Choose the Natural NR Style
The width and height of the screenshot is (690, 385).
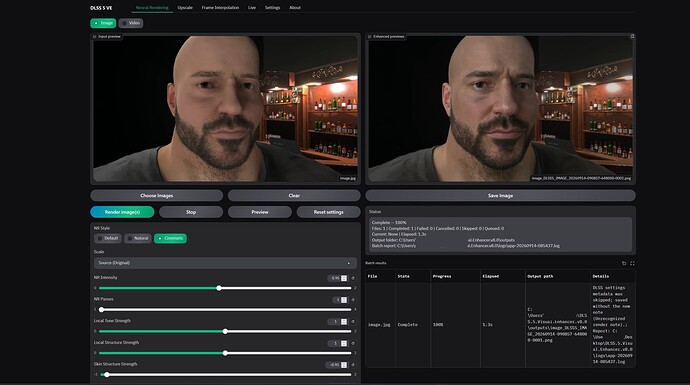138,238
